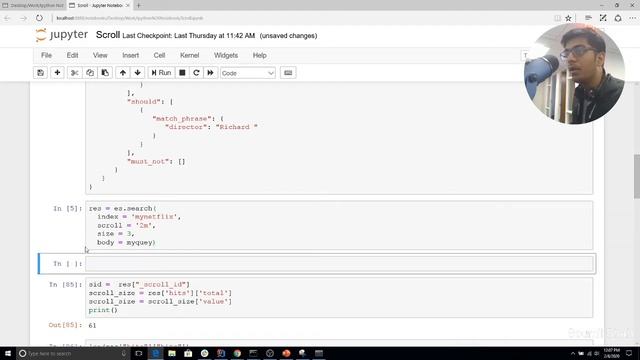This screenshot has width=640, height=360.
Task: Cut selected cells with the scissors icon
Action: point(74,73)
